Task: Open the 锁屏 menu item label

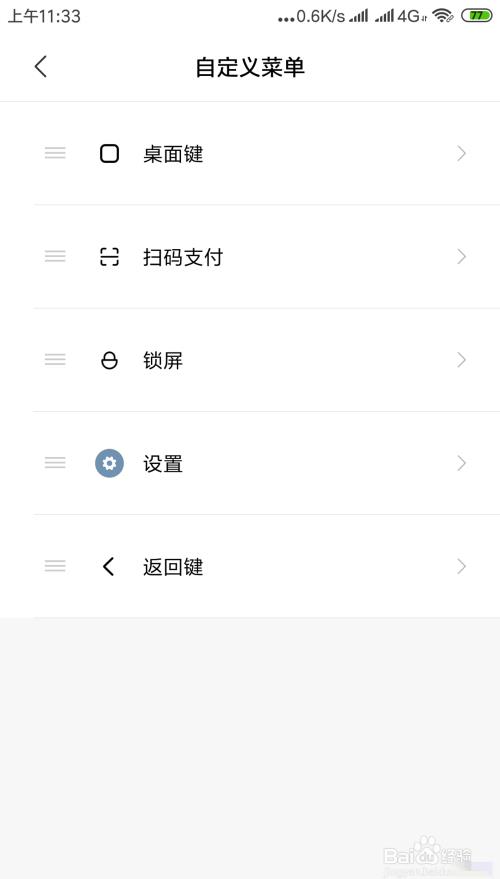Action: [x=163, y=360]
